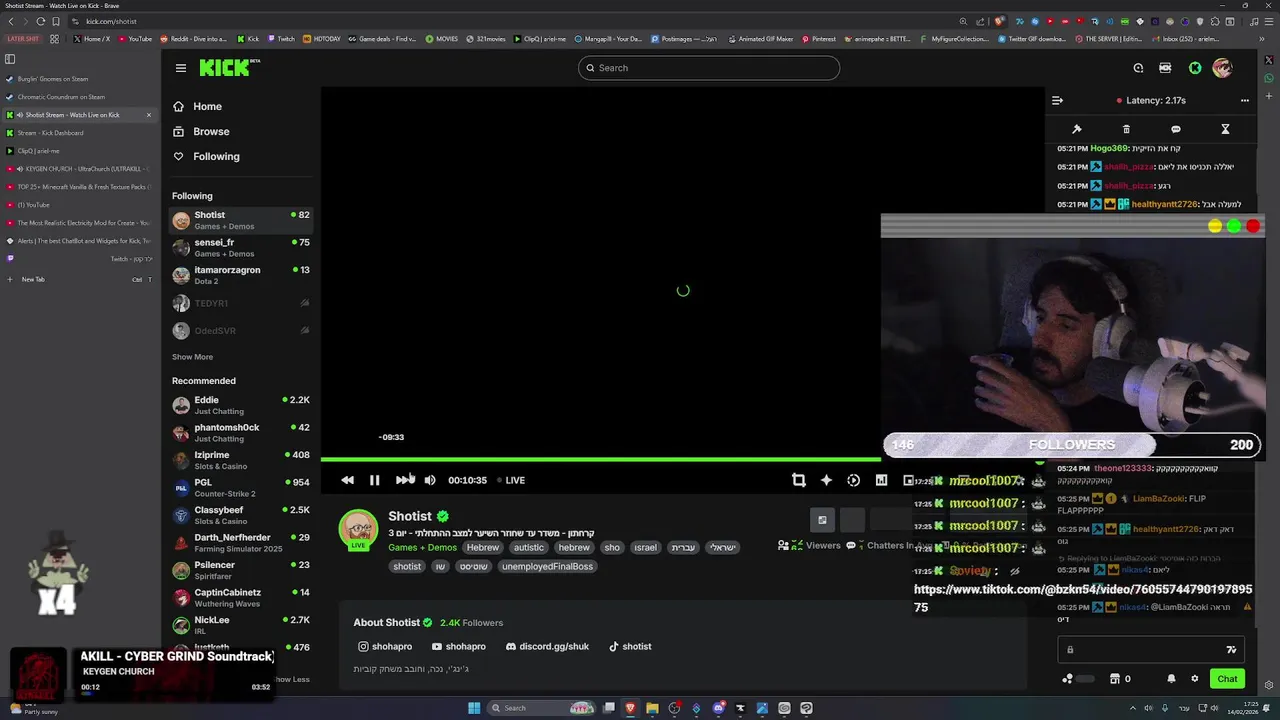This screenshot has width=1280, height=720.
Task: Open the stream stats bar-chart icon
Action: [881, 480]
